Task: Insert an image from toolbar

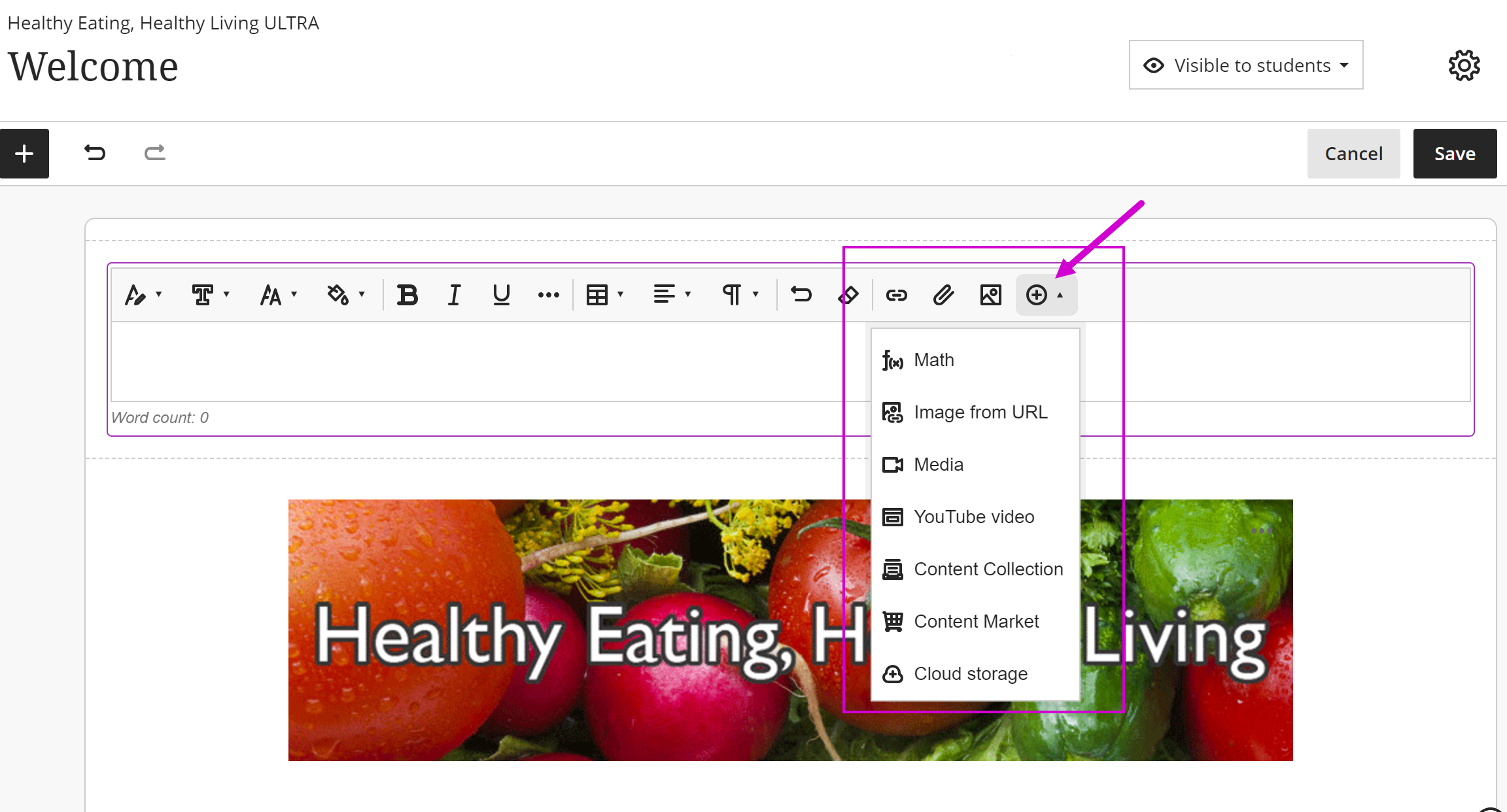Action: tap(990, 295)
